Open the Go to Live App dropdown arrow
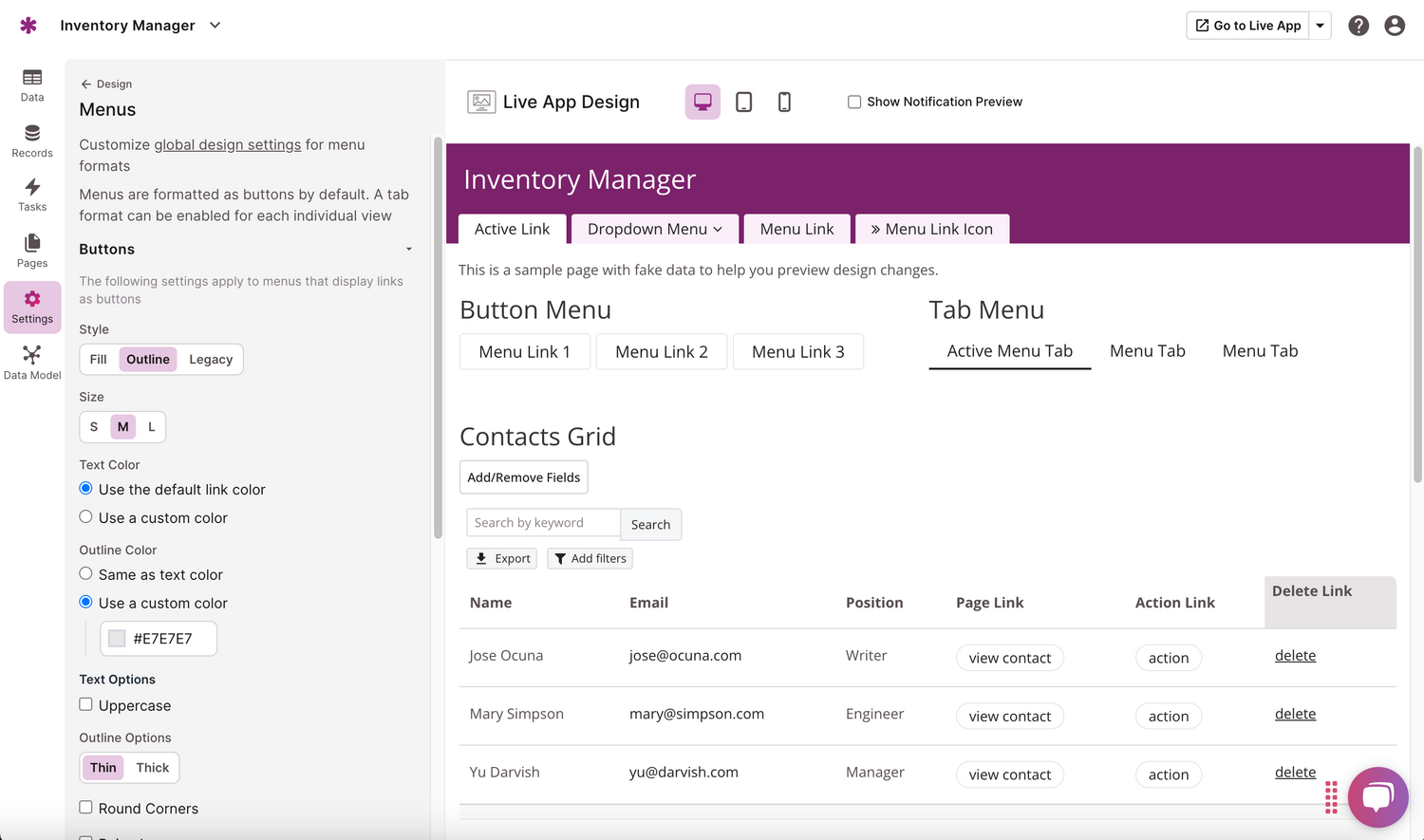 point(1320,26)
